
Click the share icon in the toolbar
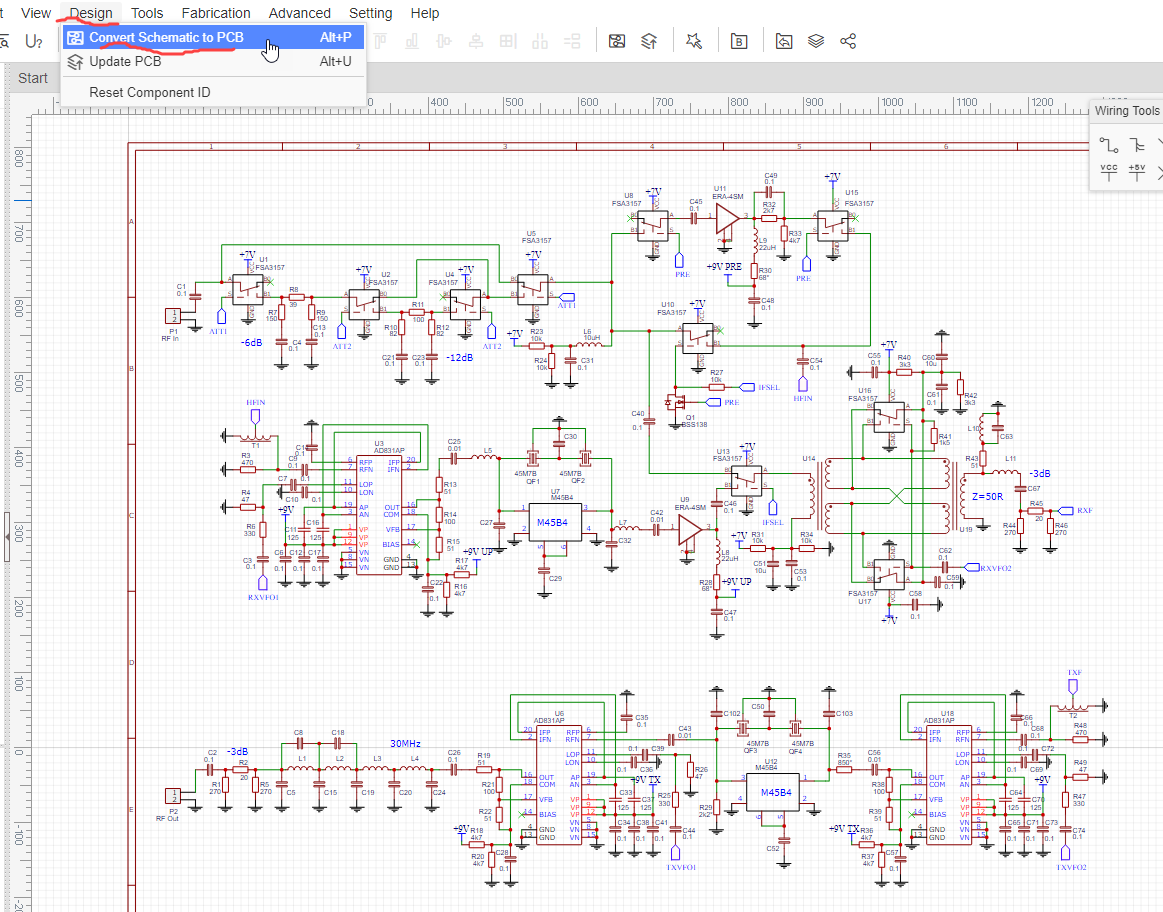point(848,41)
